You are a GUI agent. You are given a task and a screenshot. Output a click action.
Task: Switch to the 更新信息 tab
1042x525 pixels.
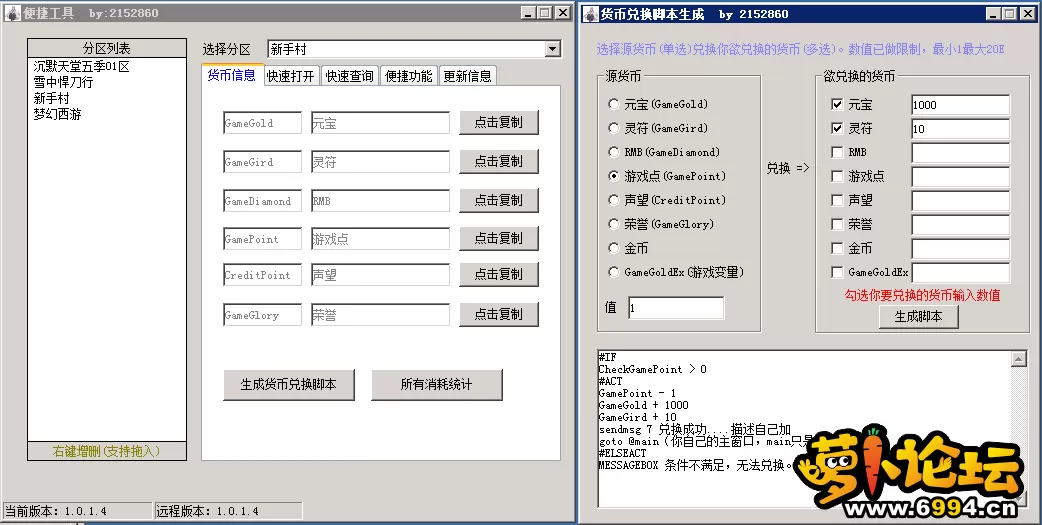click(467, 76)
